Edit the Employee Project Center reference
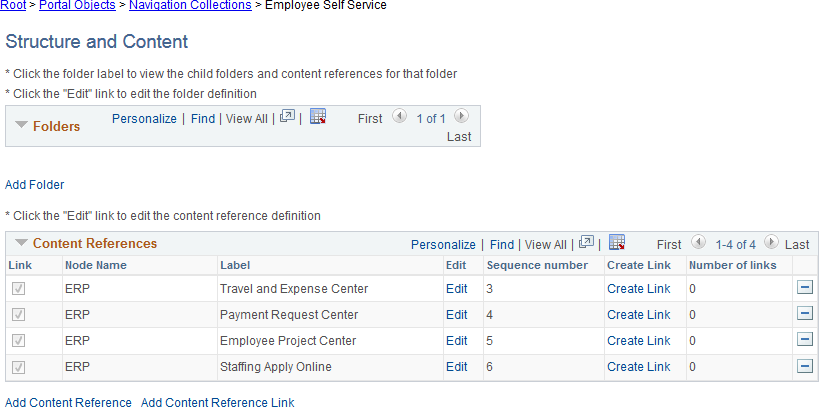 [x=456, y=340]
